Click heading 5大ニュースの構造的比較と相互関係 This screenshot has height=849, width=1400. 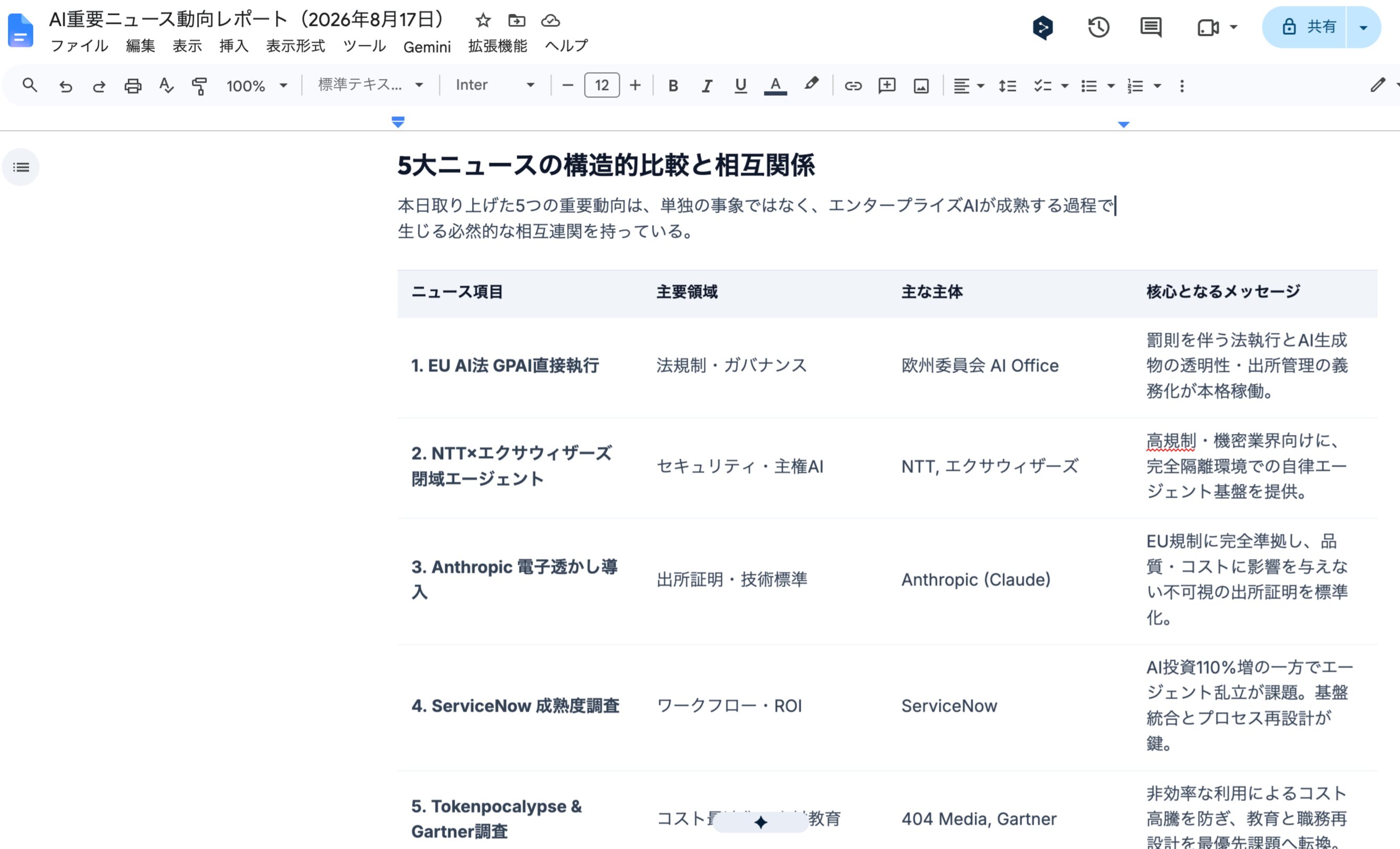pos(606,166)
